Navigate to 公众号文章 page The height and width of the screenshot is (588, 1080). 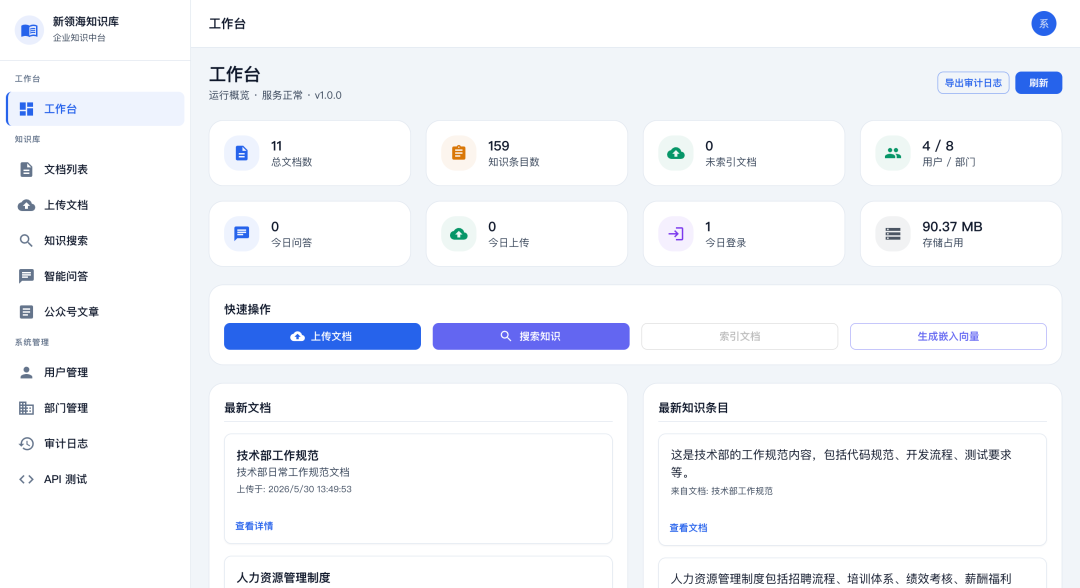[95, 312]
